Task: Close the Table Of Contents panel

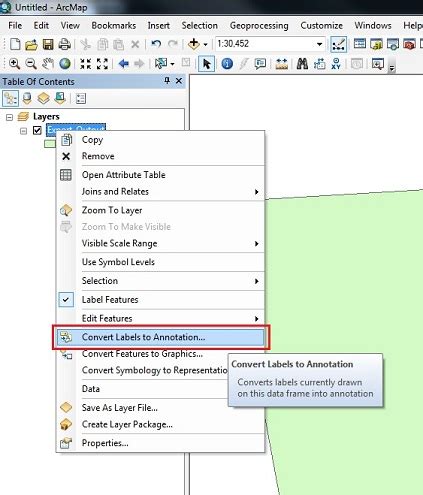Action: pyautogui.click(x=179, y=81)
